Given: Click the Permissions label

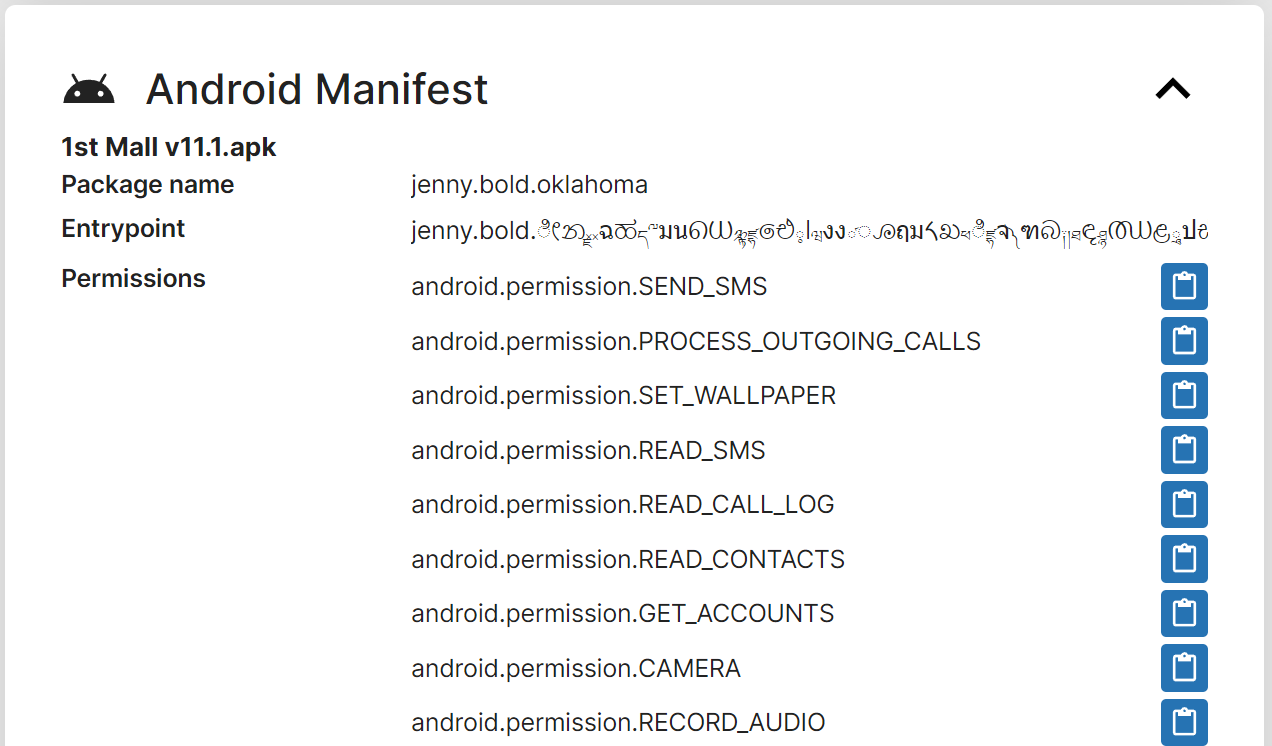Looking at the screenshot, I should tap(133, 278).
